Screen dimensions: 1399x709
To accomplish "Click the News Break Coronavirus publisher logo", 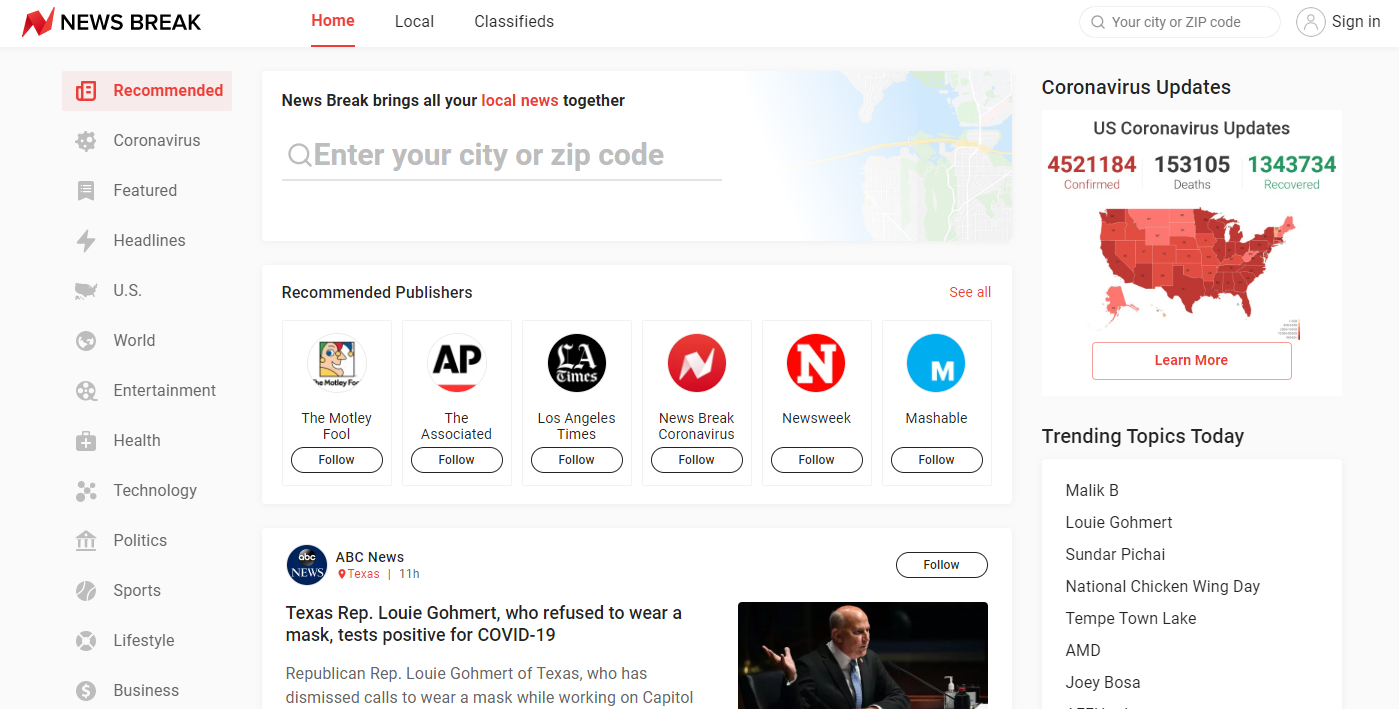I will [697, 363].
